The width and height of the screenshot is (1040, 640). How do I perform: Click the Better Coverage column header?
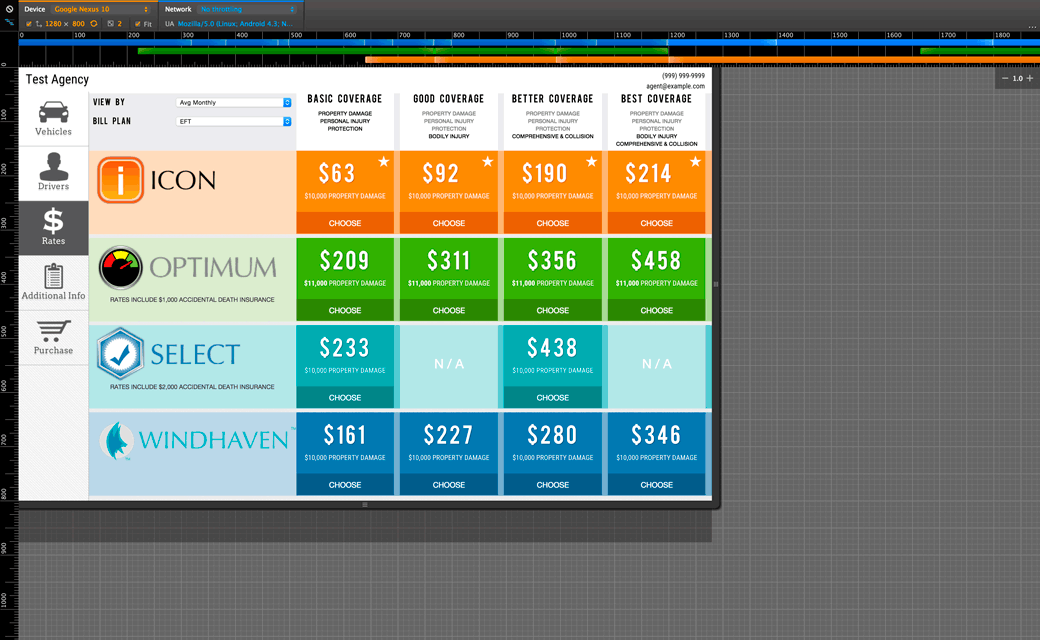(x=552, y=99)
